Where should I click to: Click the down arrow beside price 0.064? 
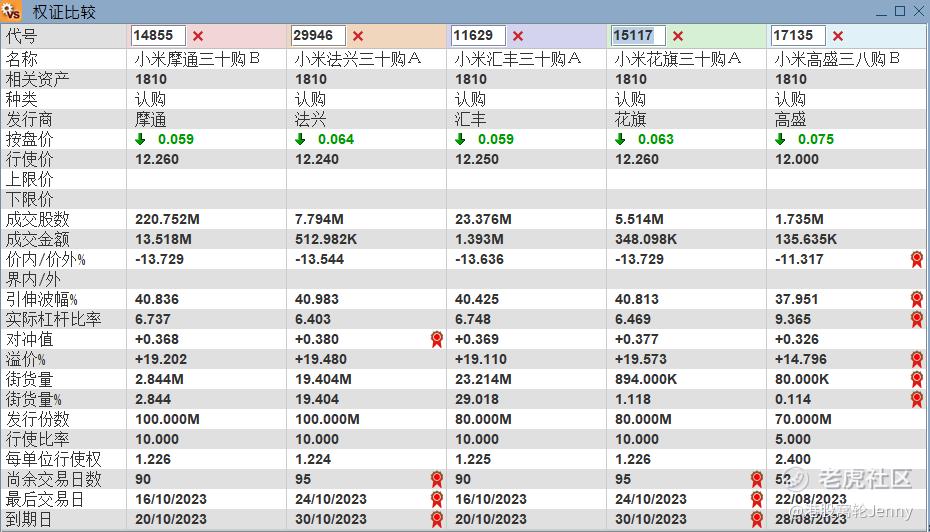[301, 139]
